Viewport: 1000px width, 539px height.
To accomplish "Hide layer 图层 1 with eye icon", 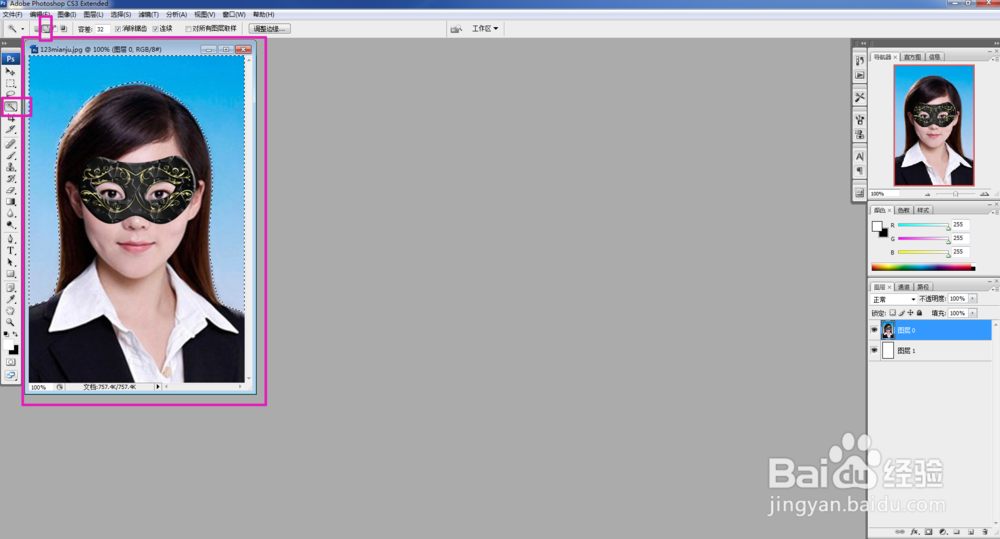I will [x=874, y=350].
